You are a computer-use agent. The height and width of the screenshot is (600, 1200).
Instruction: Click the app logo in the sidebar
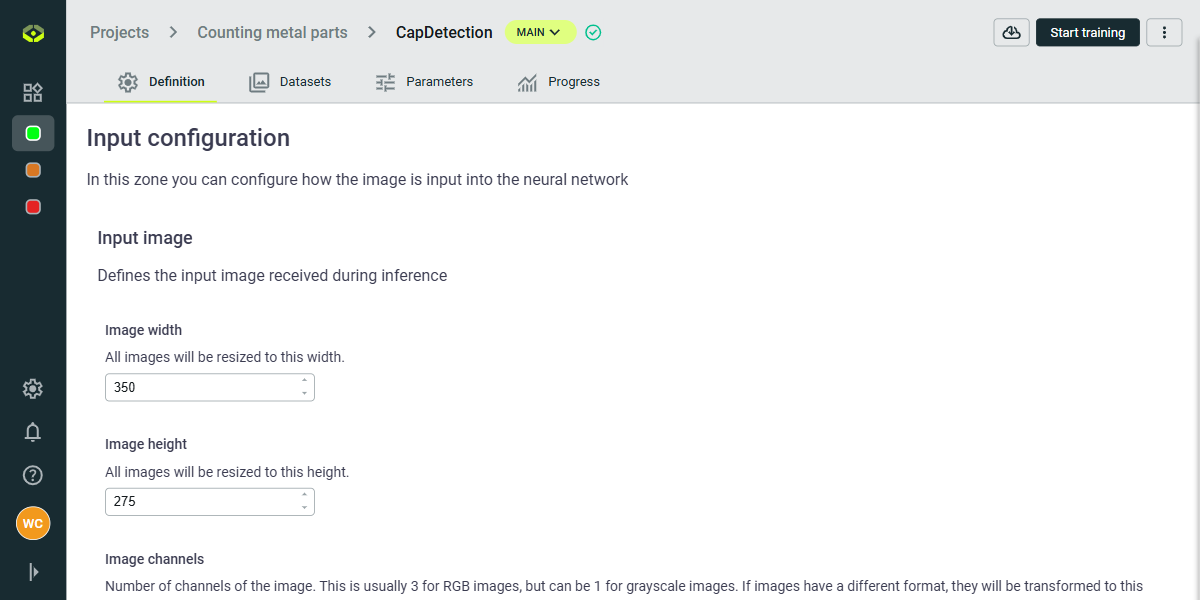[33, 35]
